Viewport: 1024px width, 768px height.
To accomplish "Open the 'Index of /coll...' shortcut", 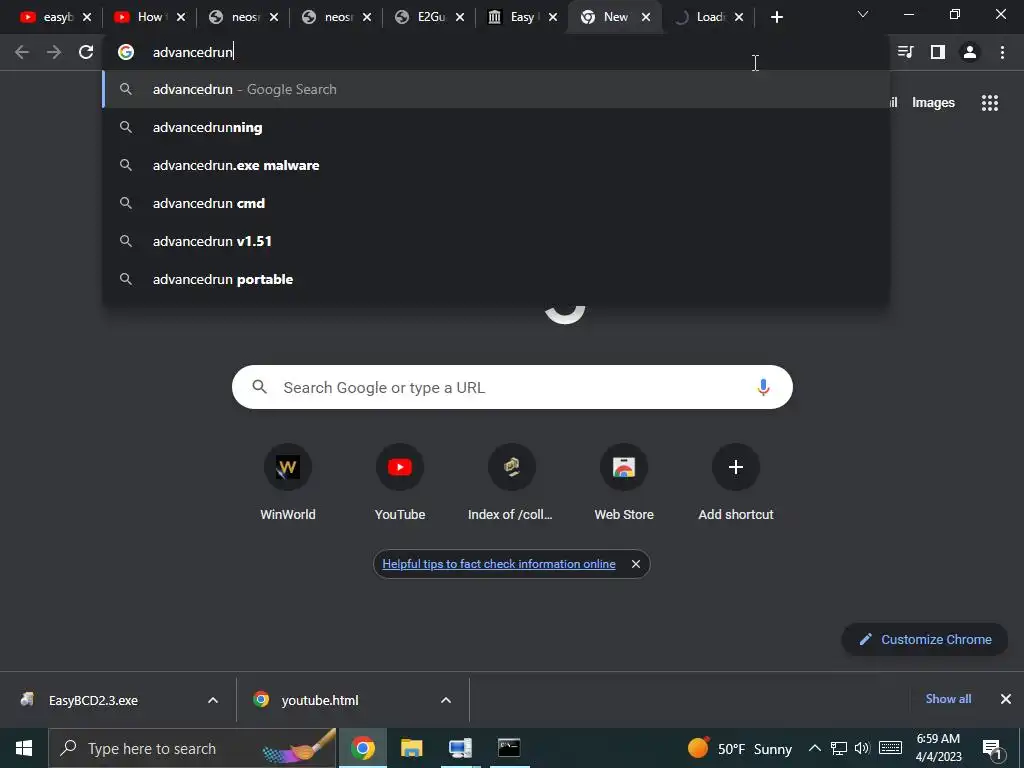I will coord(511,483).
